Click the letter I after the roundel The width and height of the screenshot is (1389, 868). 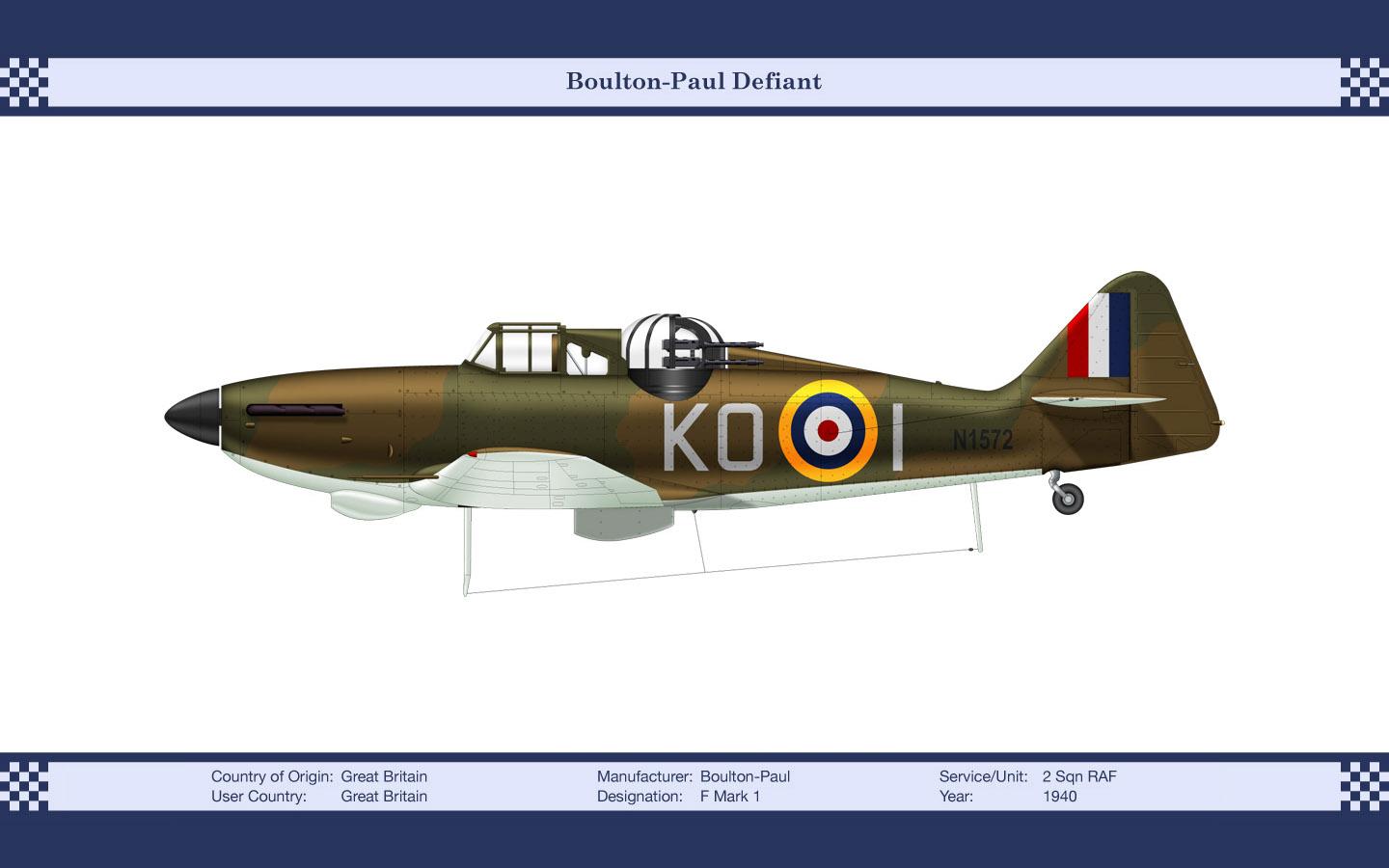pos(897,437)
